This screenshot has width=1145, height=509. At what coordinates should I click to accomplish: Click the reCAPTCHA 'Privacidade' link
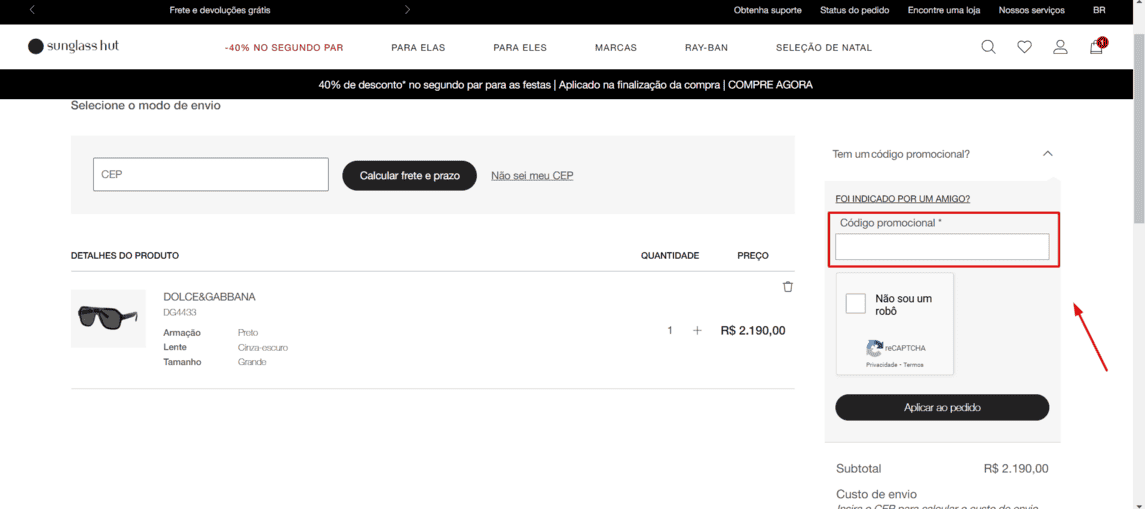pos(881,364)
